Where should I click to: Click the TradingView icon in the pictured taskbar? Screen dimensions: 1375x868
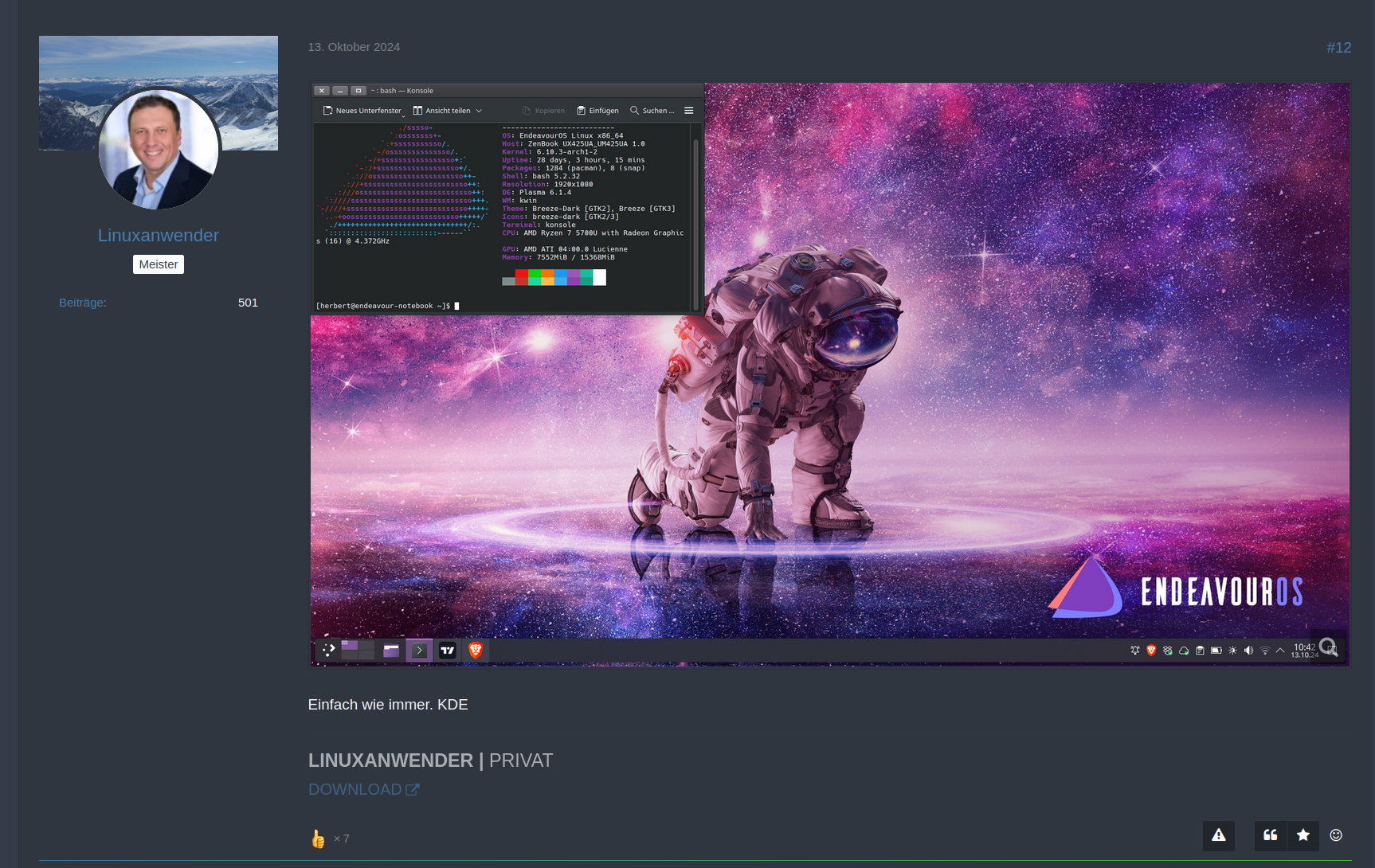pyautogui.click(x=448, y=650)
